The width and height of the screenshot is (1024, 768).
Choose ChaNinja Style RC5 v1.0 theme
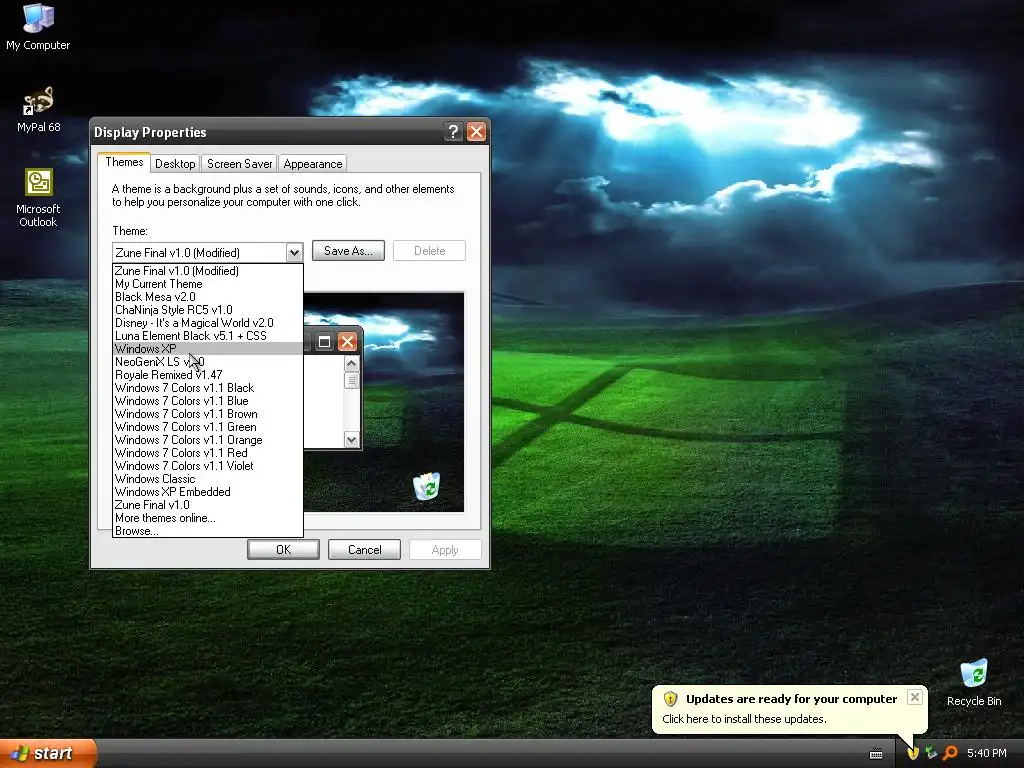coord(208,310)
